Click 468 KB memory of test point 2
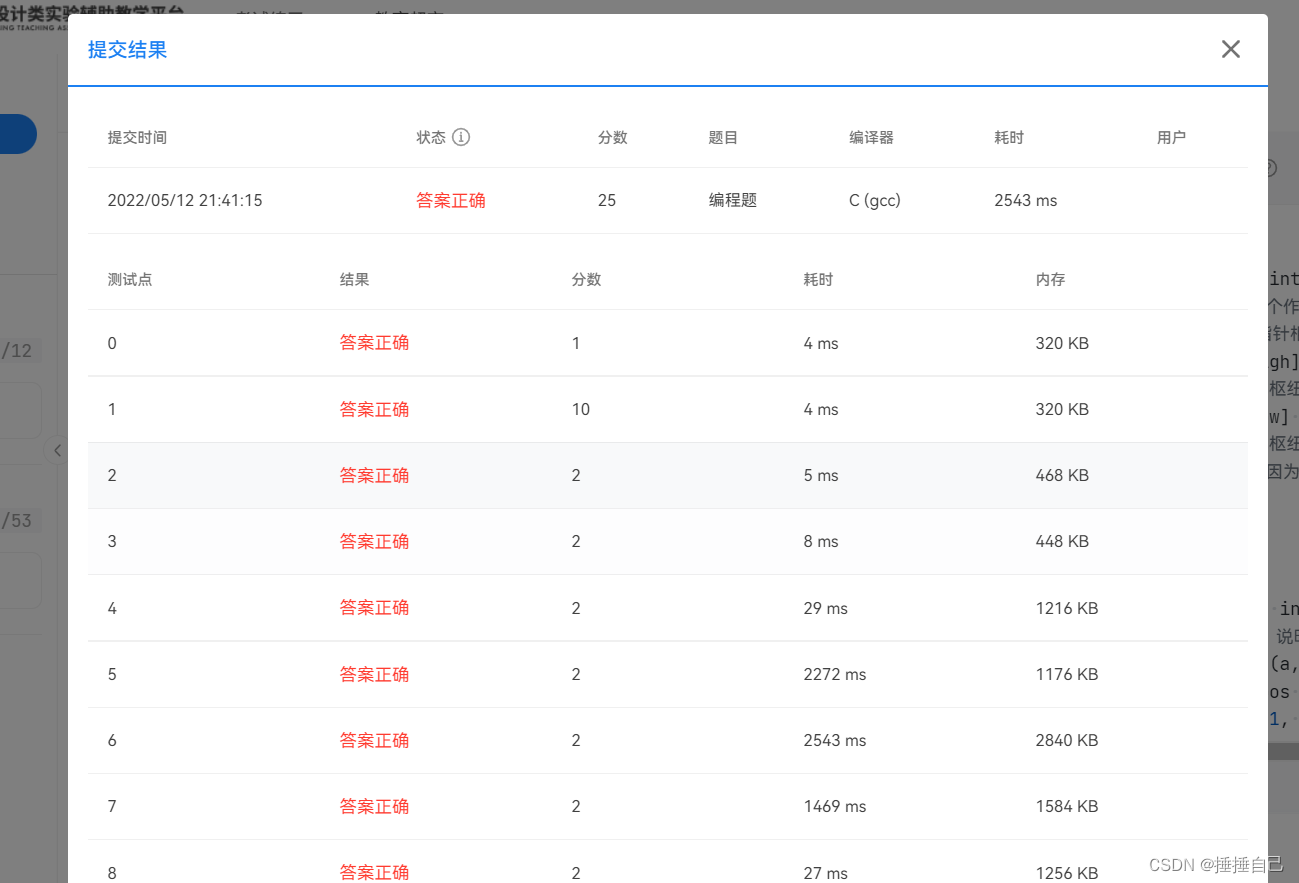Viewport: 1299px width, 883px height. 1062,475
